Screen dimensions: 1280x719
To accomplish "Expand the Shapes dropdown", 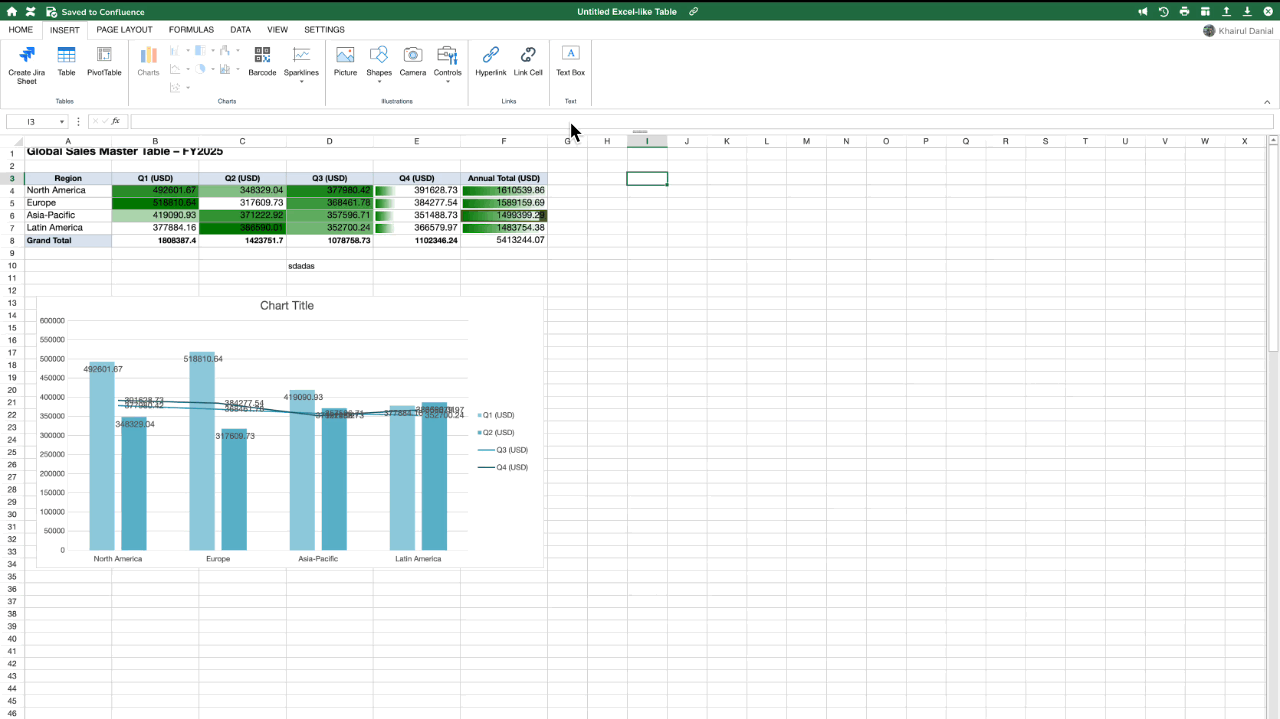I will coord(379,81).
